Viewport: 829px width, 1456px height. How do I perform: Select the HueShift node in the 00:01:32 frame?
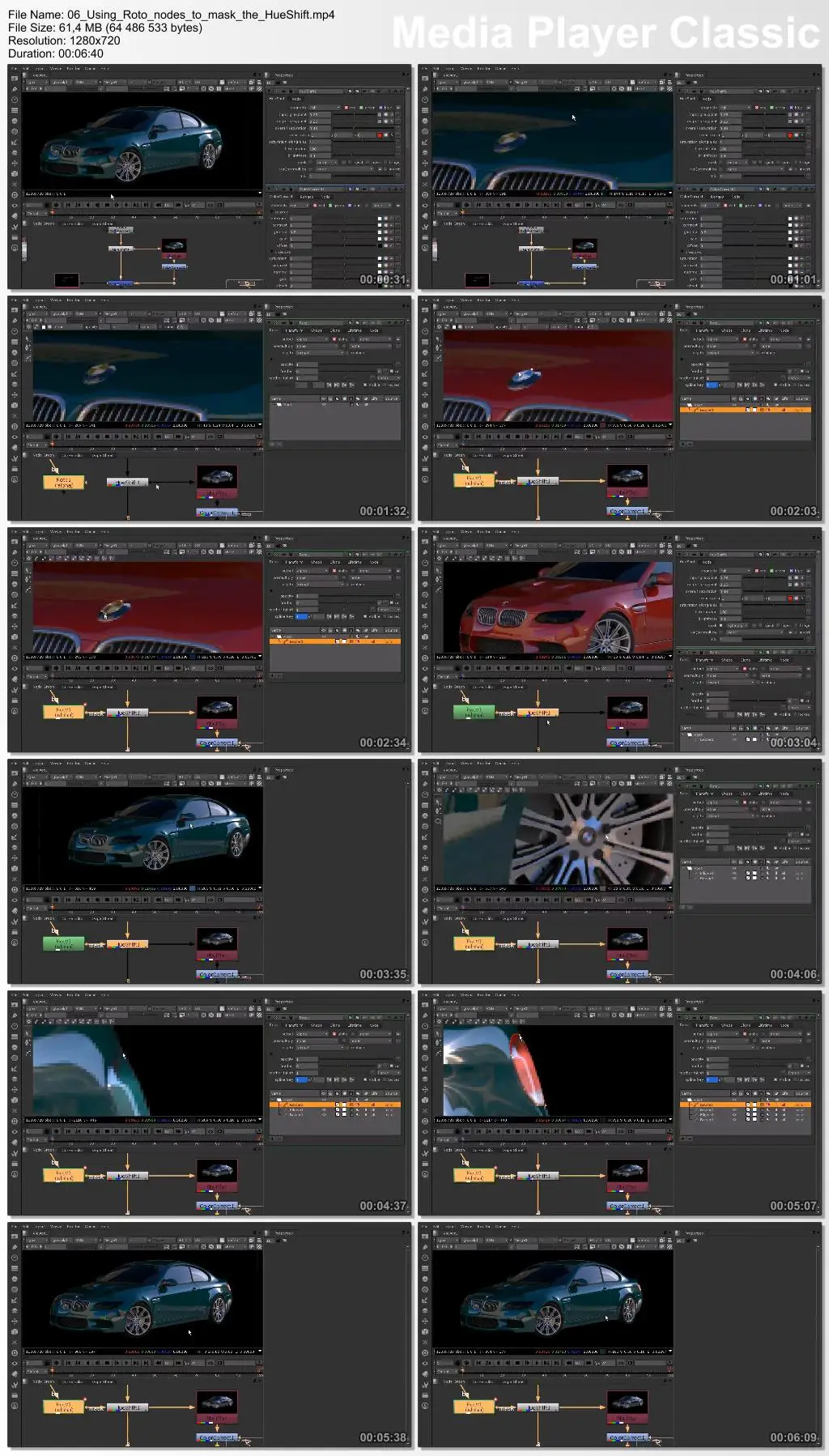pyautogui.click(x=127, y=482)
